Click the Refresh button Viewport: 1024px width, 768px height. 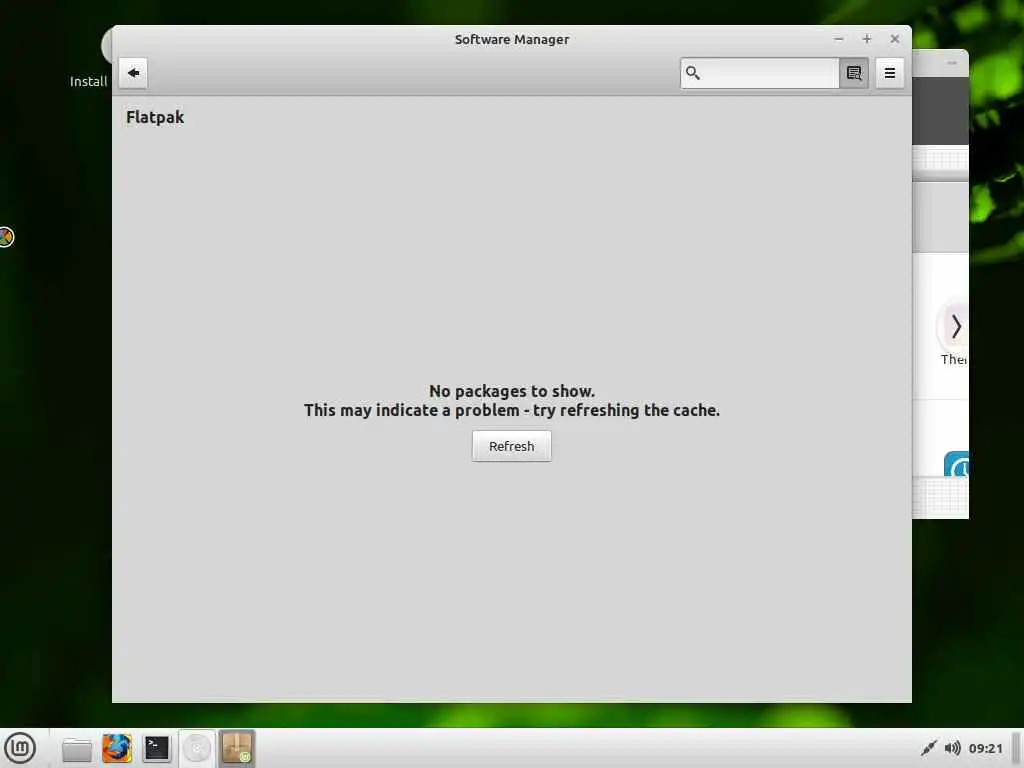511,446
